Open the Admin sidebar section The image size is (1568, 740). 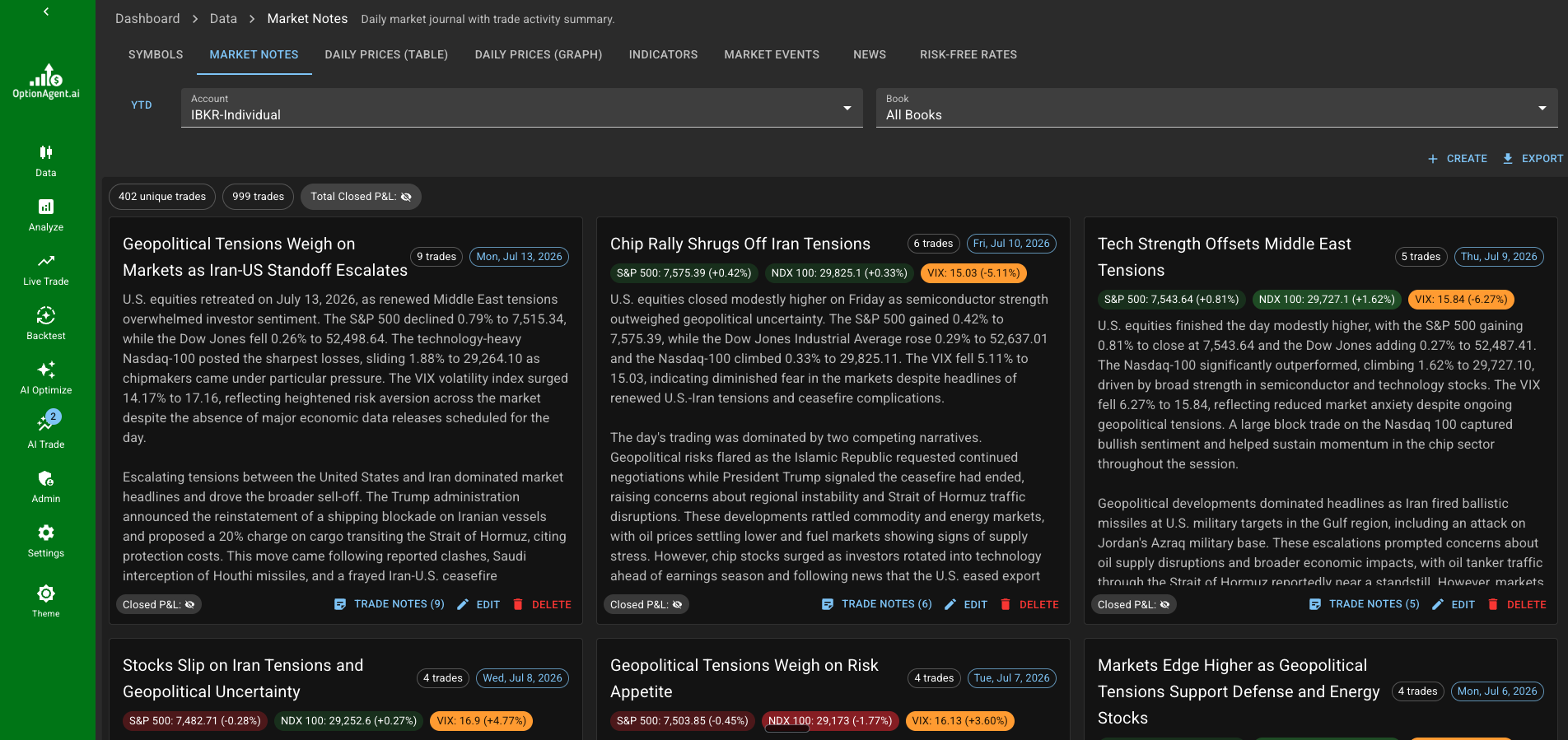[x=46, y=486]
